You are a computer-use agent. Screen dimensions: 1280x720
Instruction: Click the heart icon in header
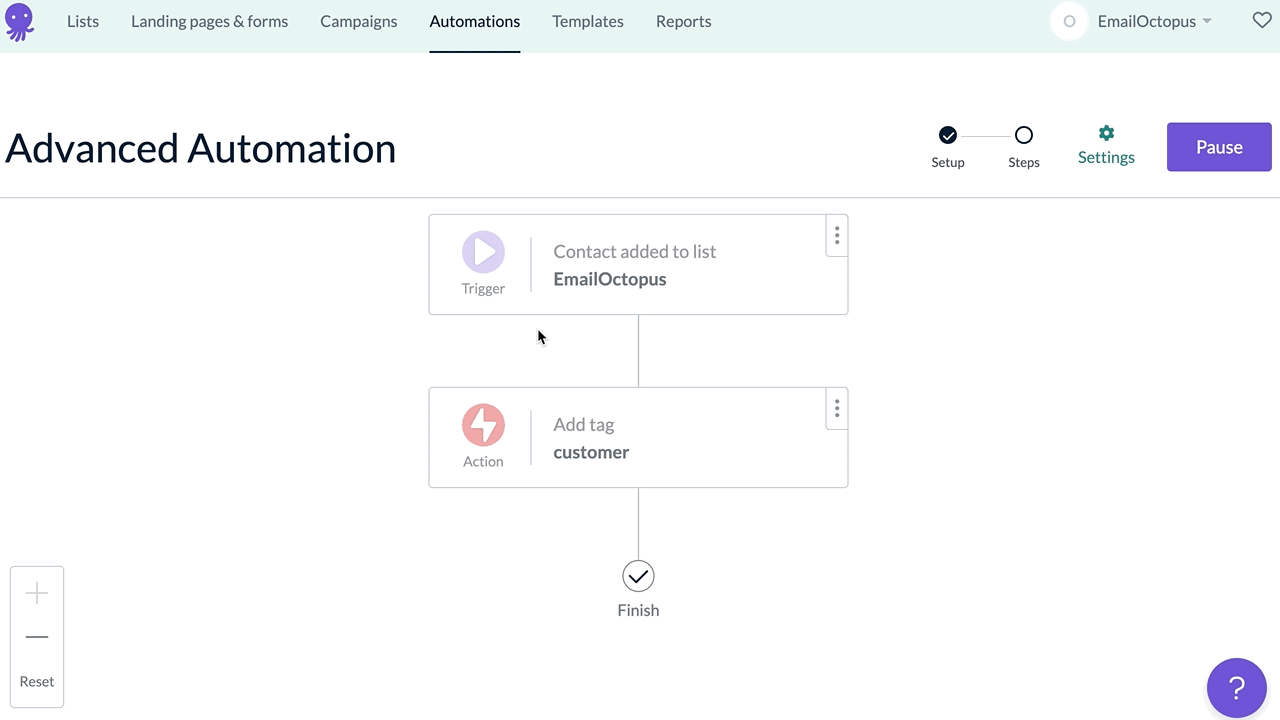[1262, 20]
